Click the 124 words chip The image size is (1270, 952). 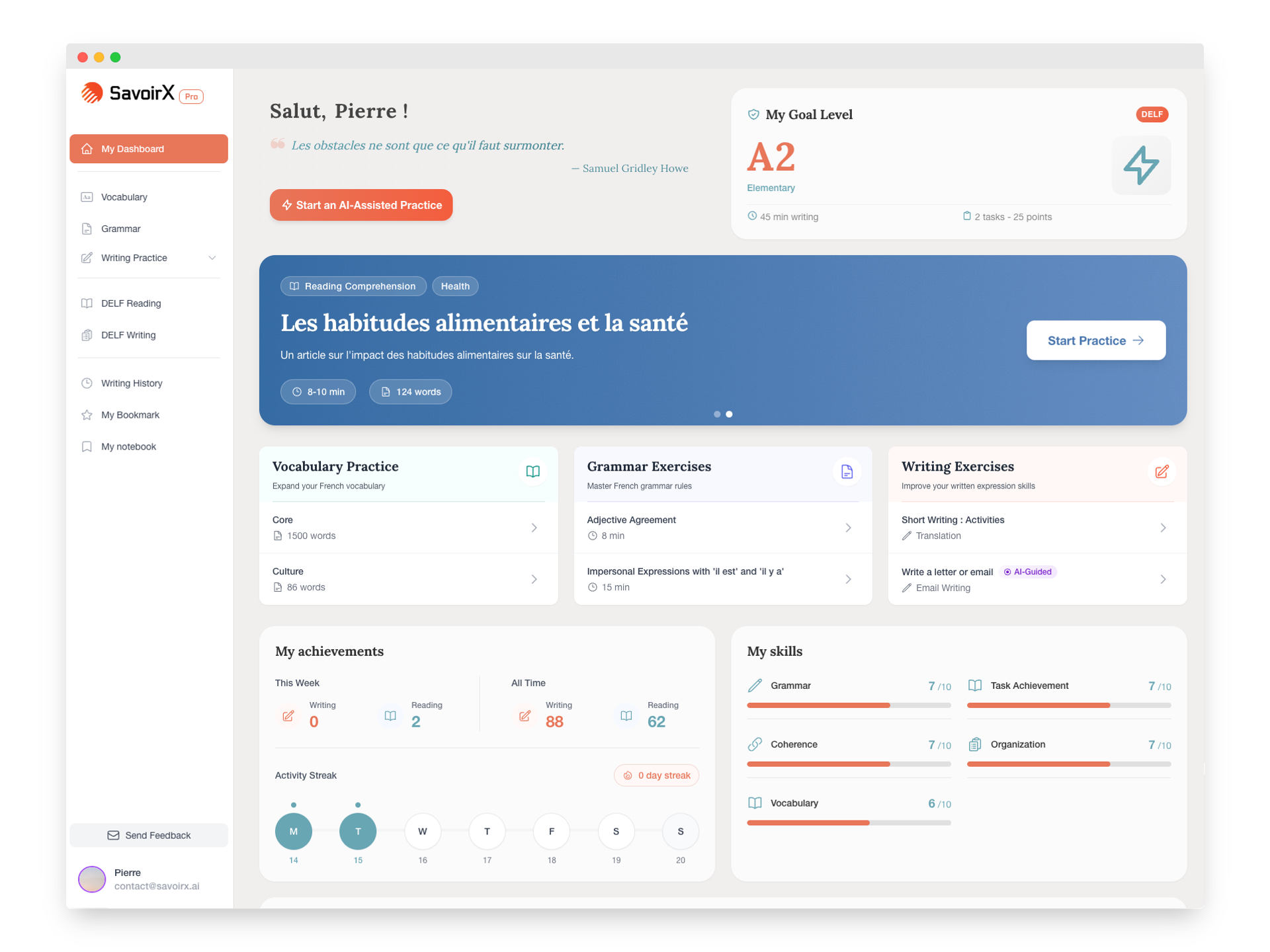tap(411, 392)
